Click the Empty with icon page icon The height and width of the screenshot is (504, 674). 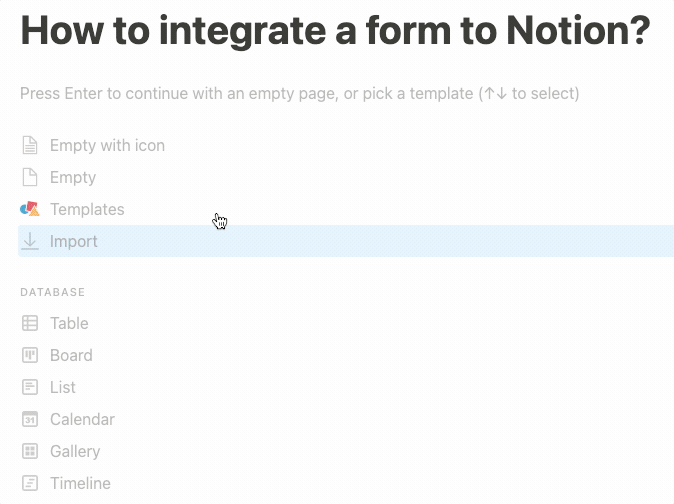tap(30, 145)
